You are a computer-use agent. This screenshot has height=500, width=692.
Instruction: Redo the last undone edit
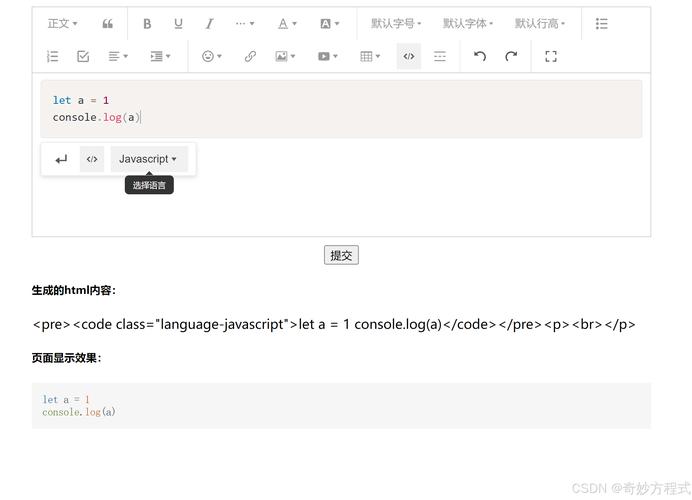tap(511, 57)
